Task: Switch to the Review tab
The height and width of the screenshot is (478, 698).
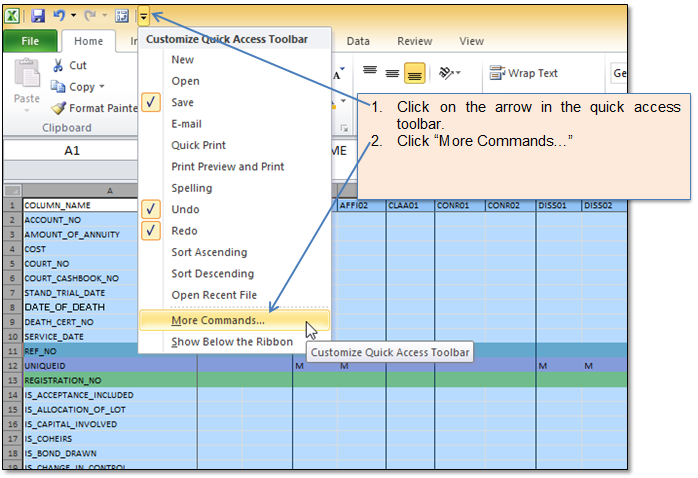Action: click(x=414, y=41)
